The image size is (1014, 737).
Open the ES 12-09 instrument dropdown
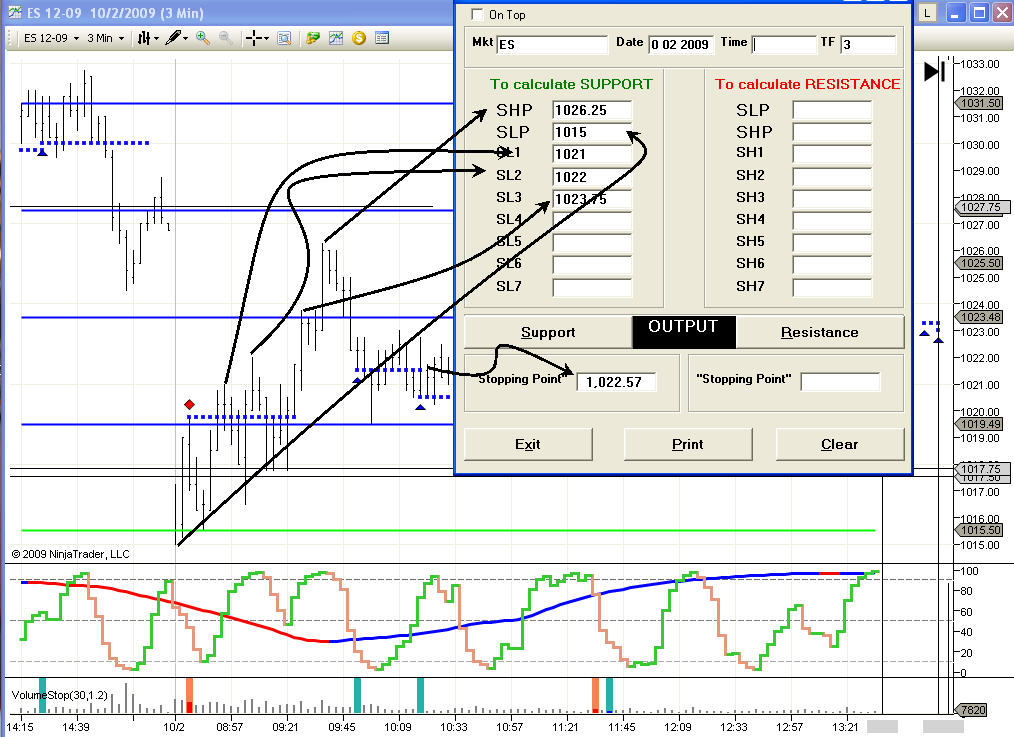pos(51,38)
